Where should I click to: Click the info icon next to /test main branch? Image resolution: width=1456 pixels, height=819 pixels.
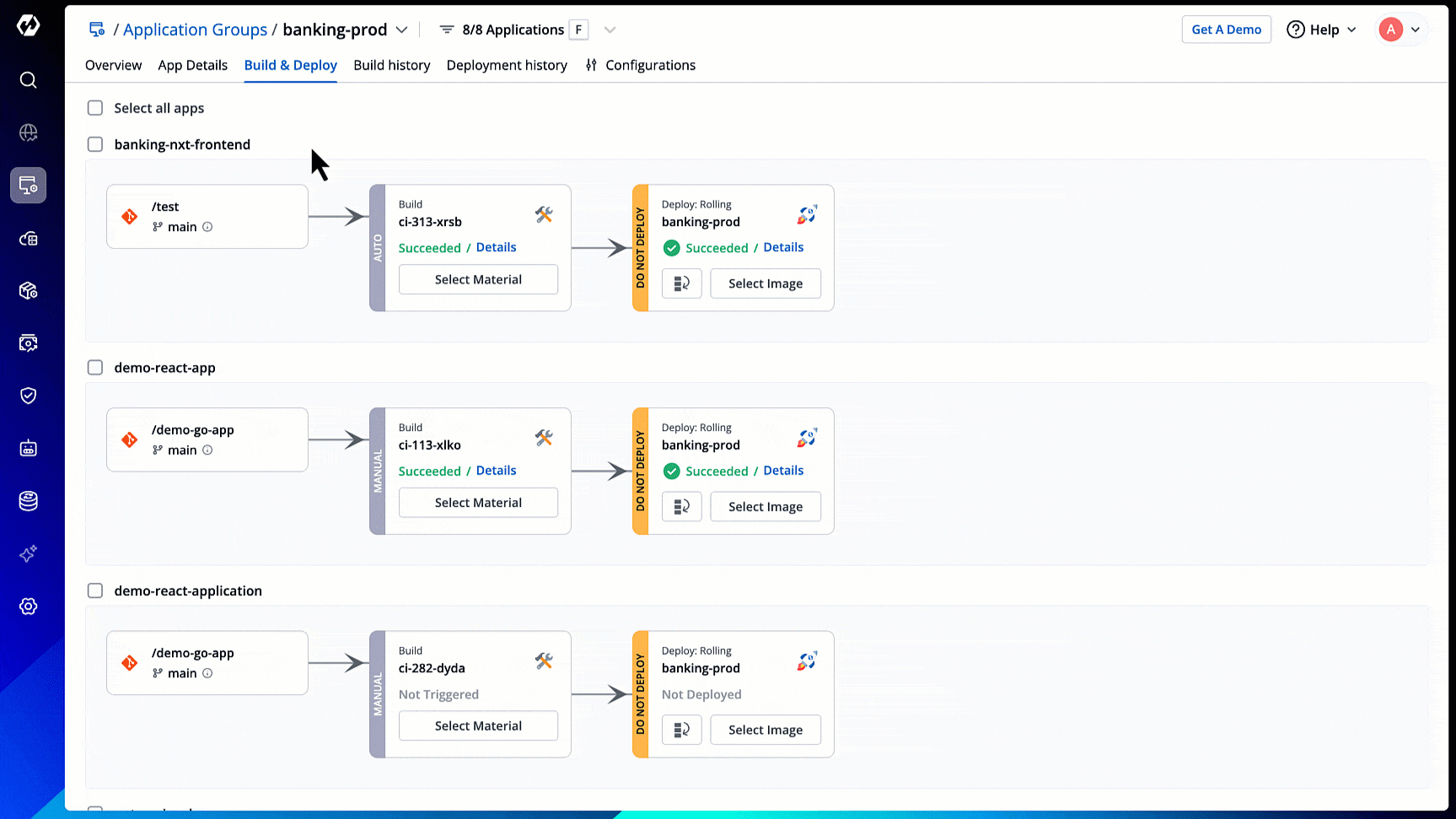[x=207, y=227]
